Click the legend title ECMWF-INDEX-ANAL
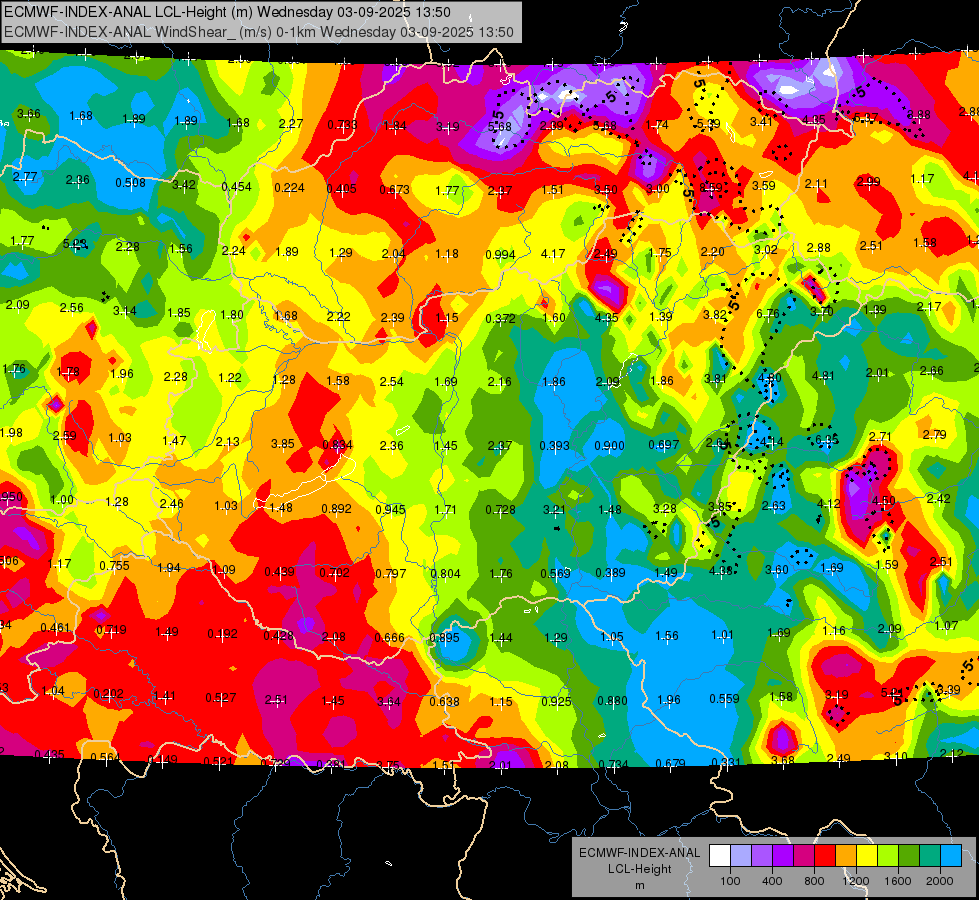The image size is (979, 900). point(639,853)
